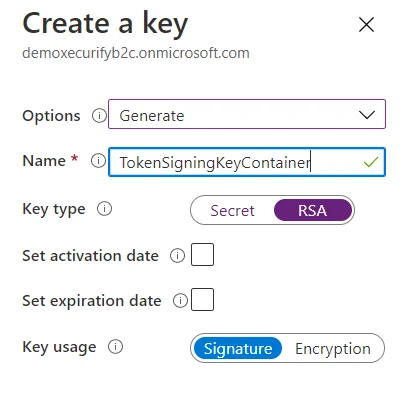Tick the Set expiration date checkbox
Screen dimensions: 409x401
click(x=202, y=299)
